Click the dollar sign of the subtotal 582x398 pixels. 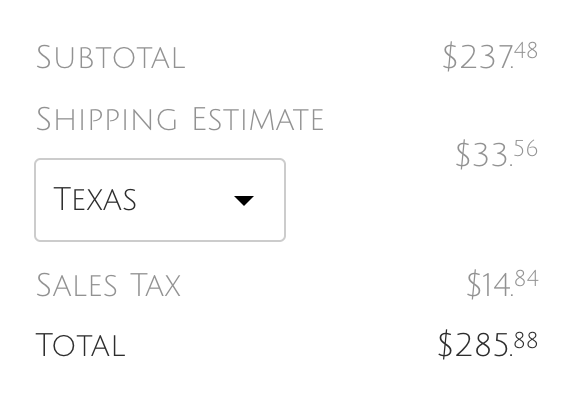[x=450, y=56]
